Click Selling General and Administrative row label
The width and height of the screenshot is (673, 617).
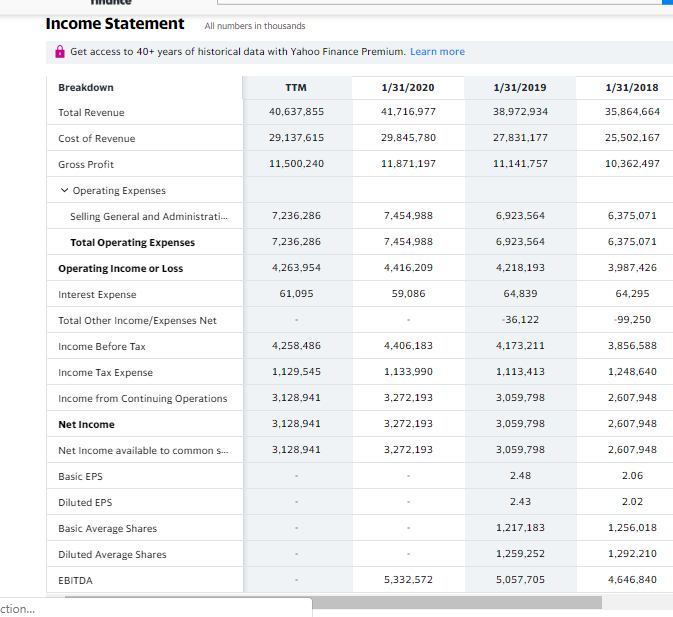click(x=149, y=216)
